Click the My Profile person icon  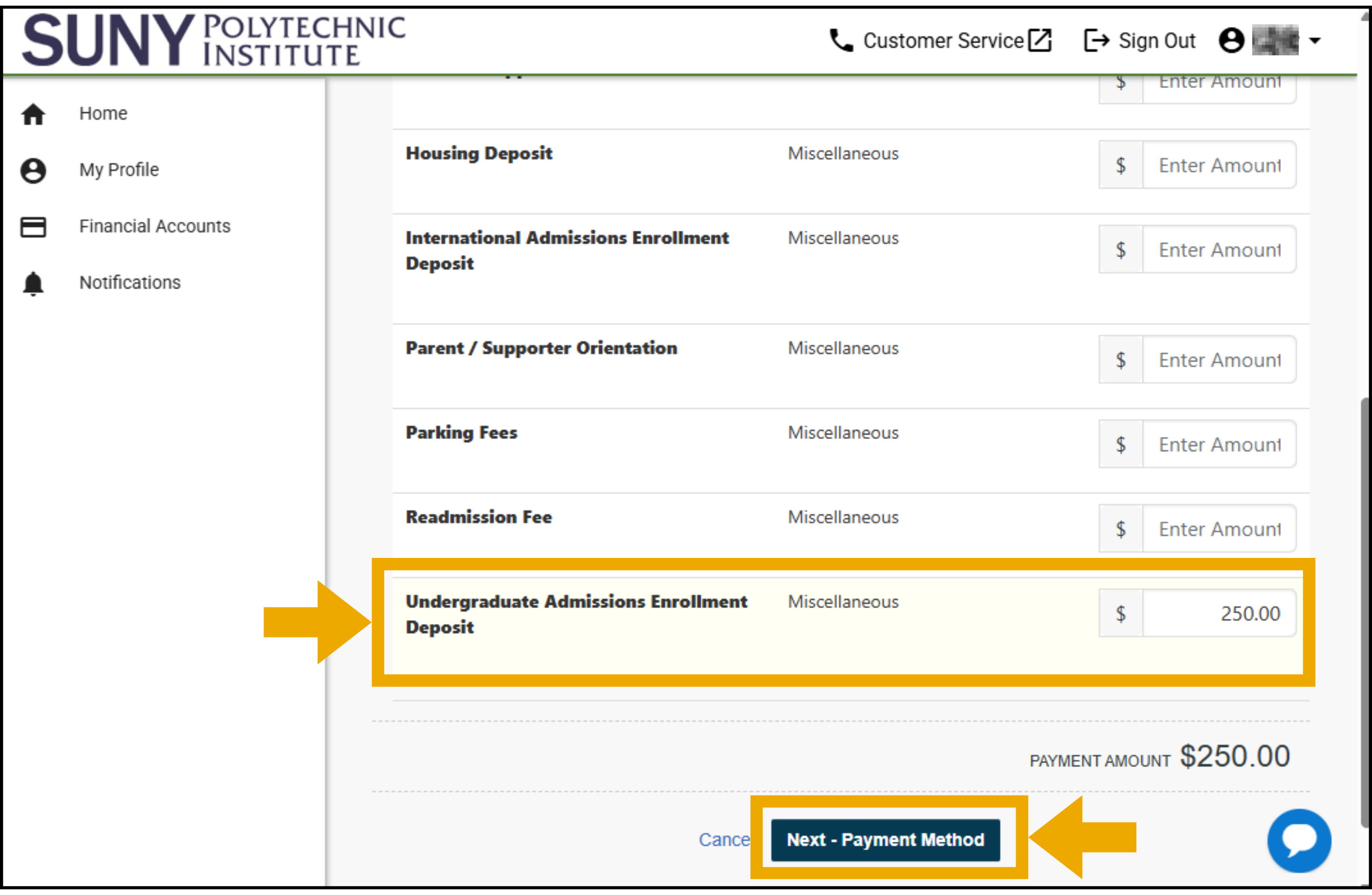(x=33, y=171)
